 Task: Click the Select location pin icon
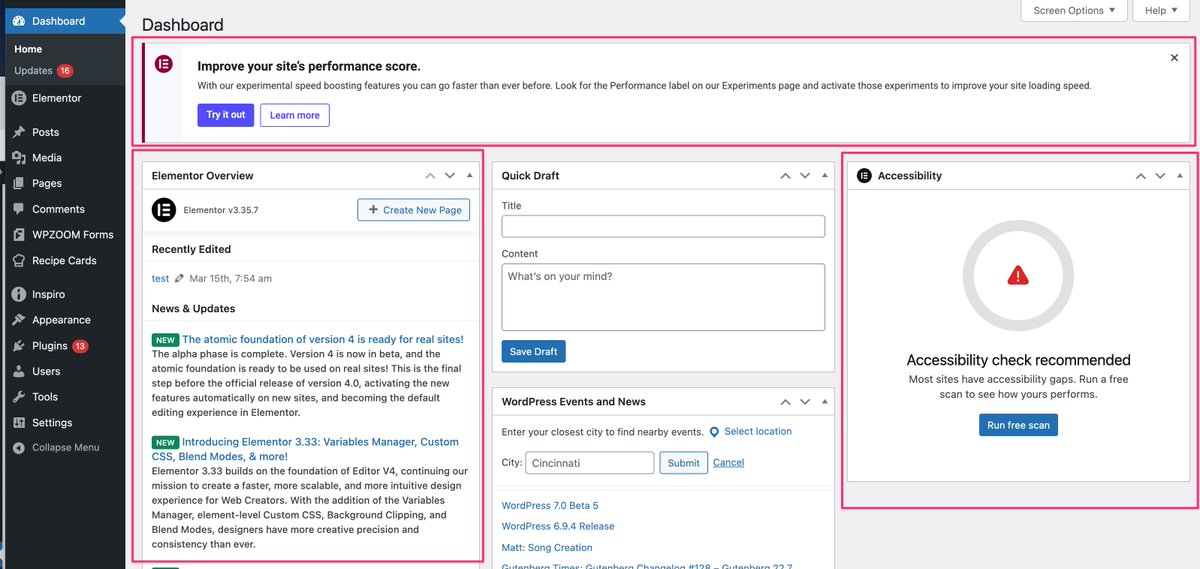click(x=714, y=432)
